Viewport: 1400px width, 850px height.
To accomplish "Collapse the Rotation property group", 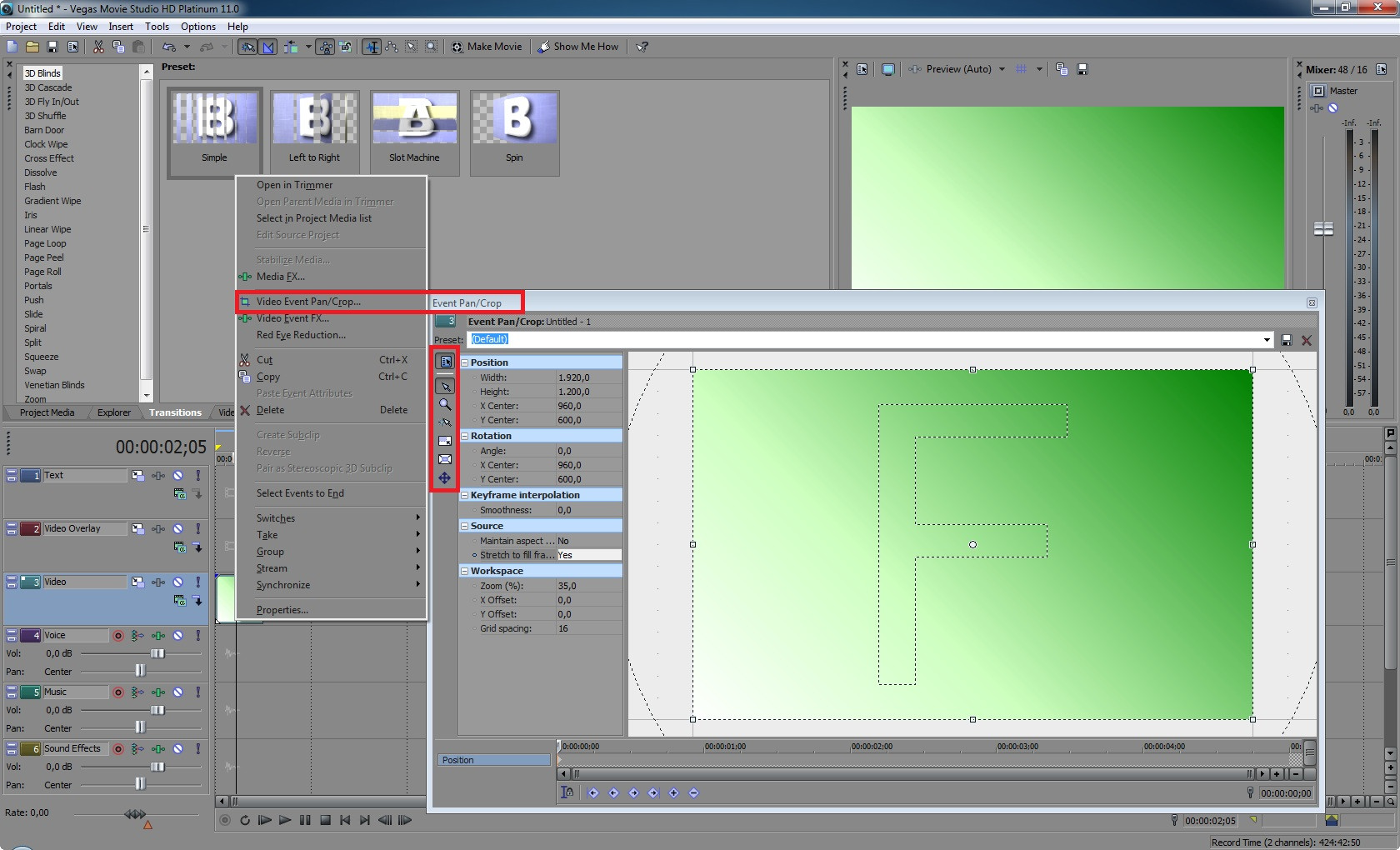I will pyautogui.click(x=465, y=436).
